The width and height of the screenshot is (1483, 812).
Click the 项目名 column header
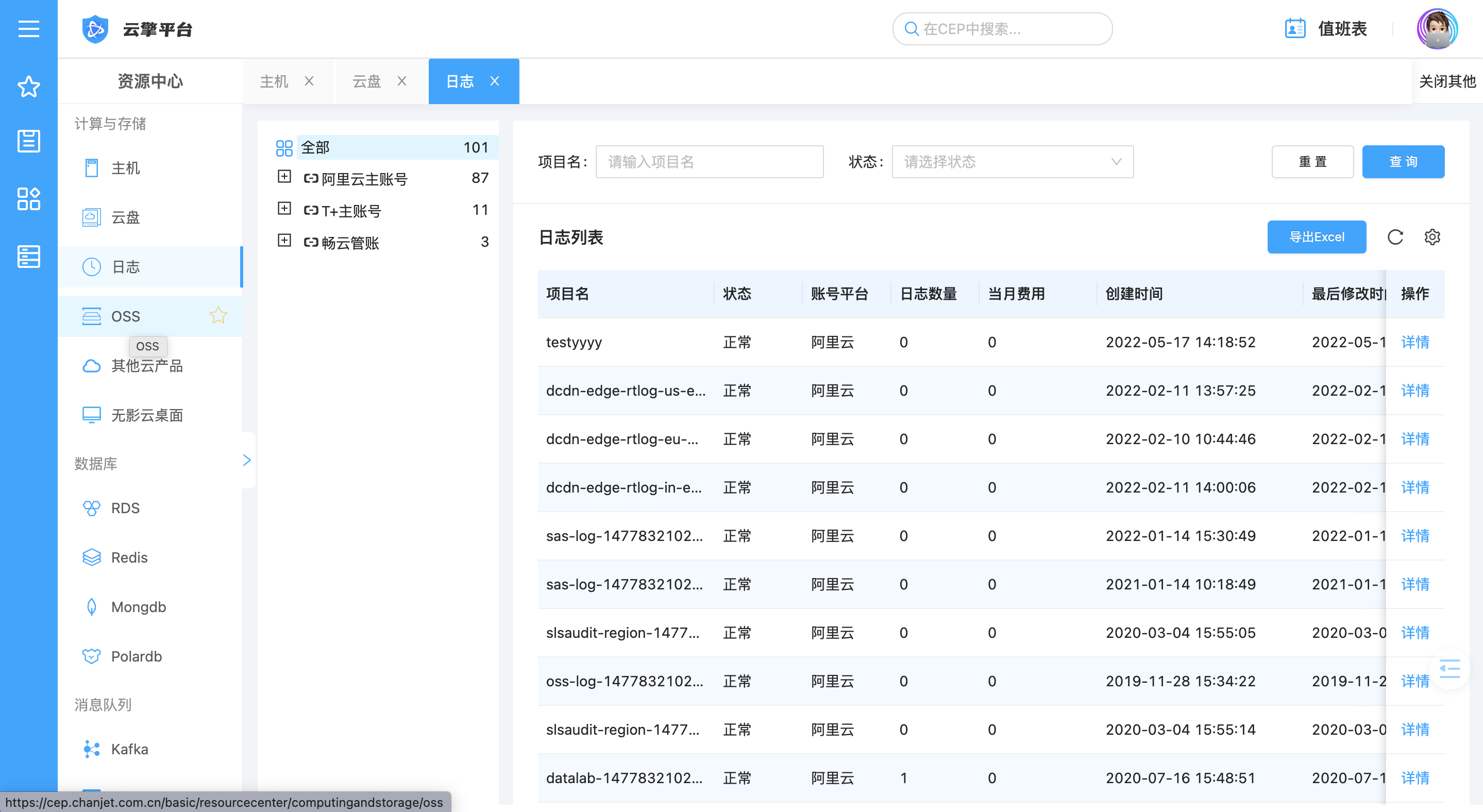coord(567,294)
